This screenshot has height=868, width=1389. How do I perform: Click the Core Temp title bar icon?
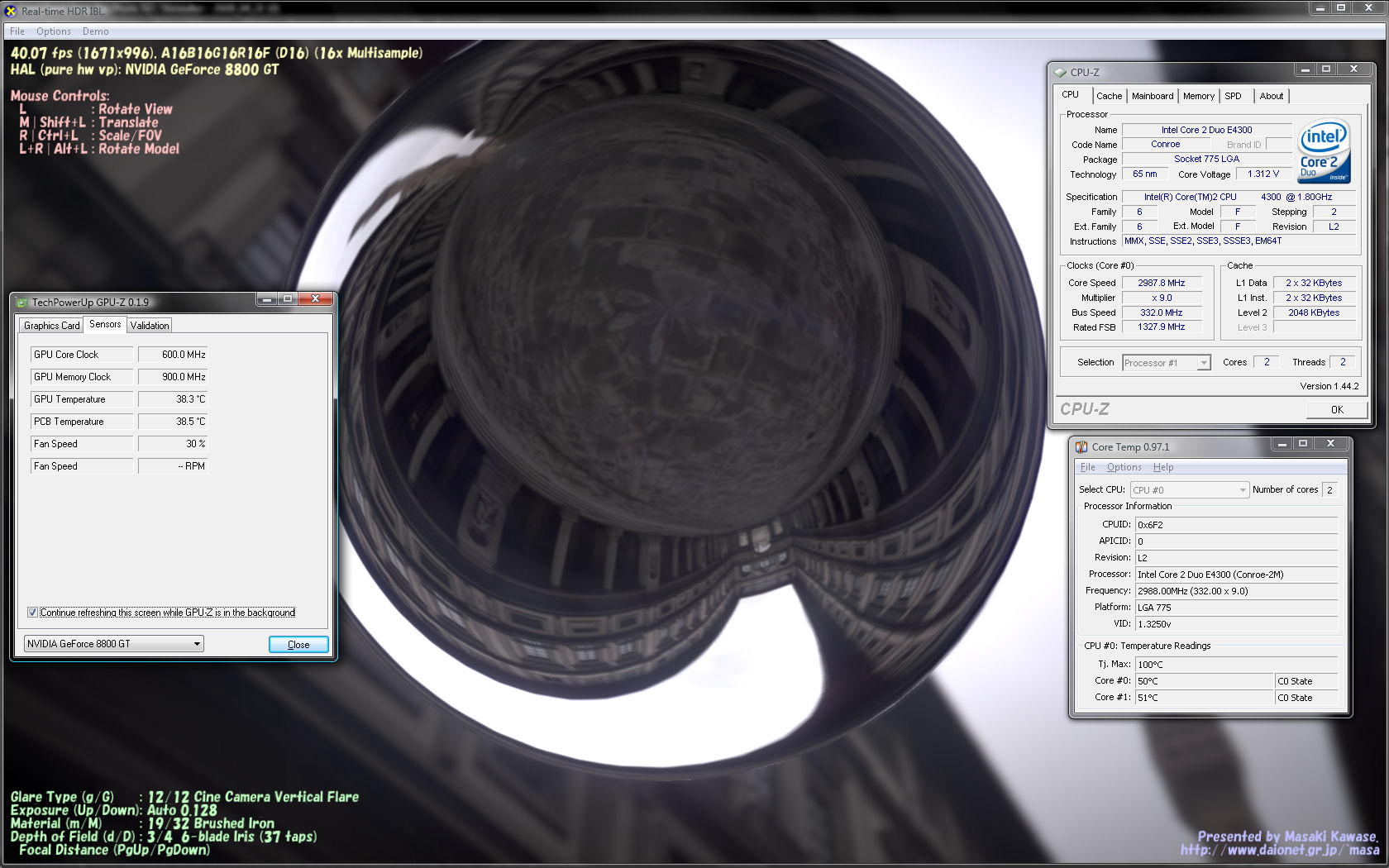tap(1081, 446)
